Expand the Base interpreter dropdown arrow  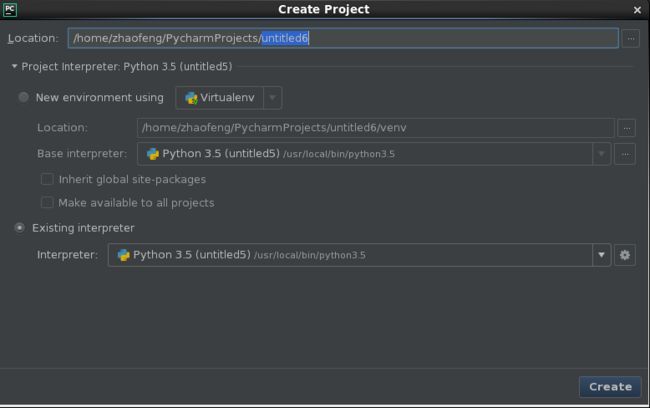coord(601,154)
